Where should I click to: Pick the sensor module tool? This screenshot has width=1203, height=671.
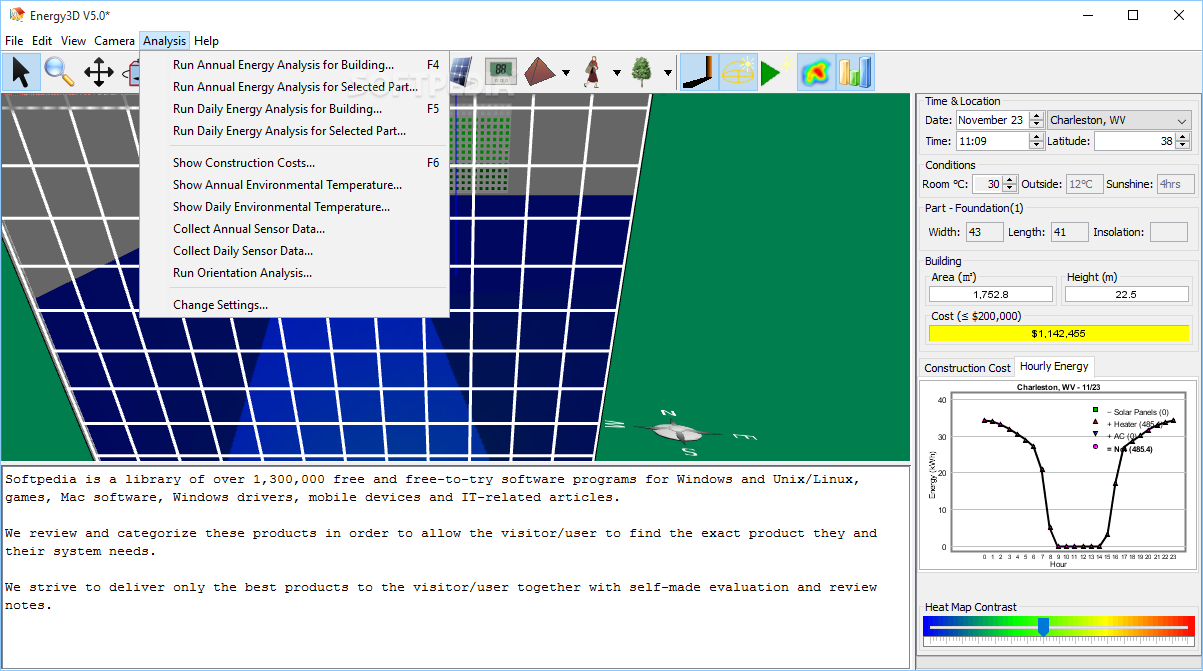500,72
